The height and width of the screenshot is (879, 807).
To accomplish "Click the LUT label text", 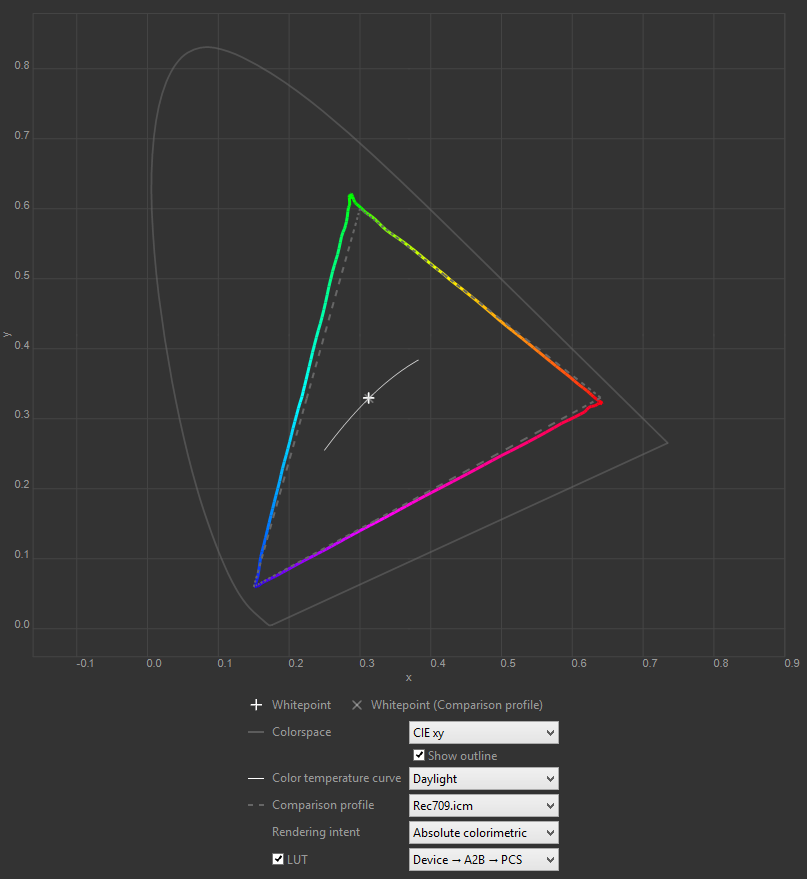I will click(x=297, y=859).
